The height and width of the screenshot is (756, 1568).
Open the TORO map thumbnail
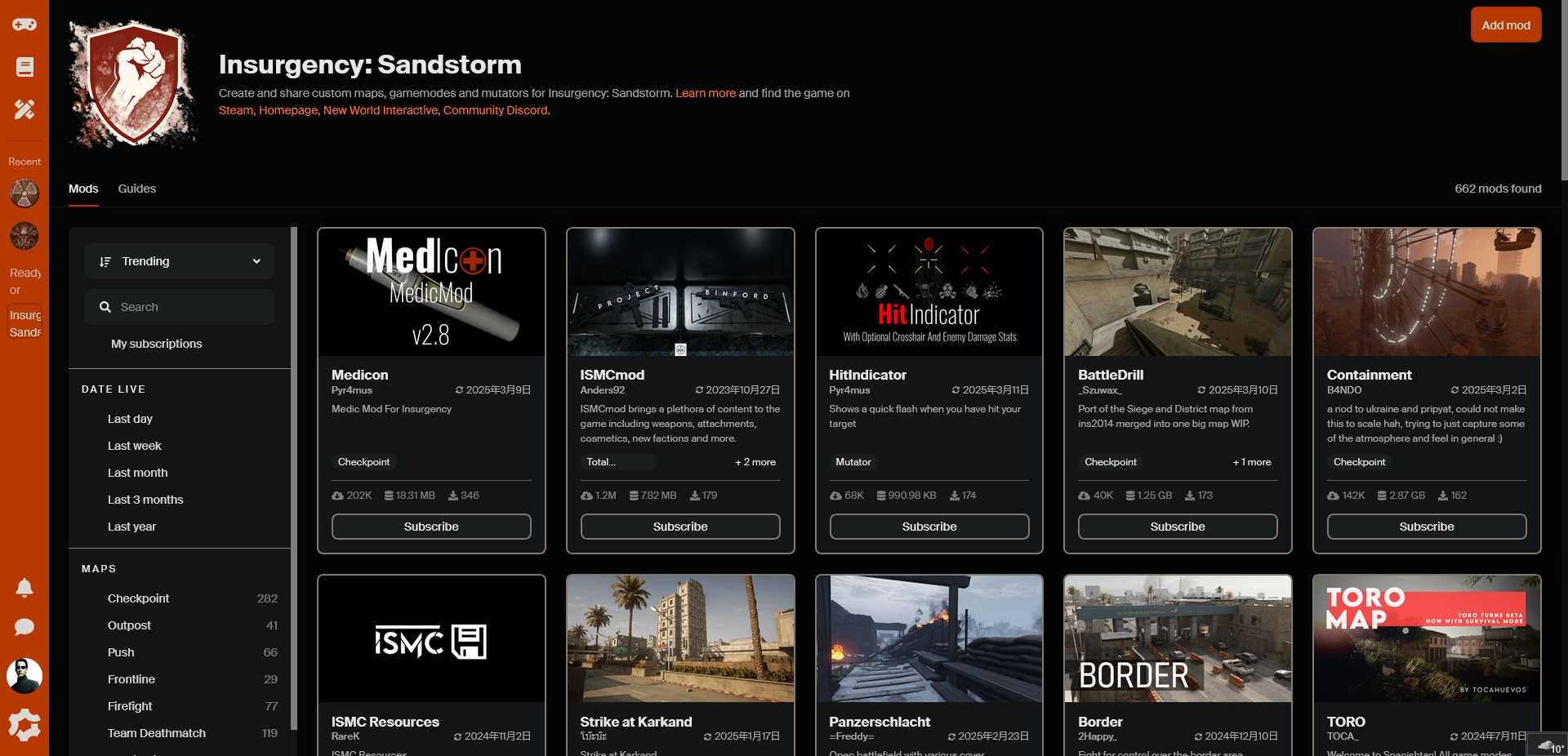pyautogui.click(x=1427, y=638)
